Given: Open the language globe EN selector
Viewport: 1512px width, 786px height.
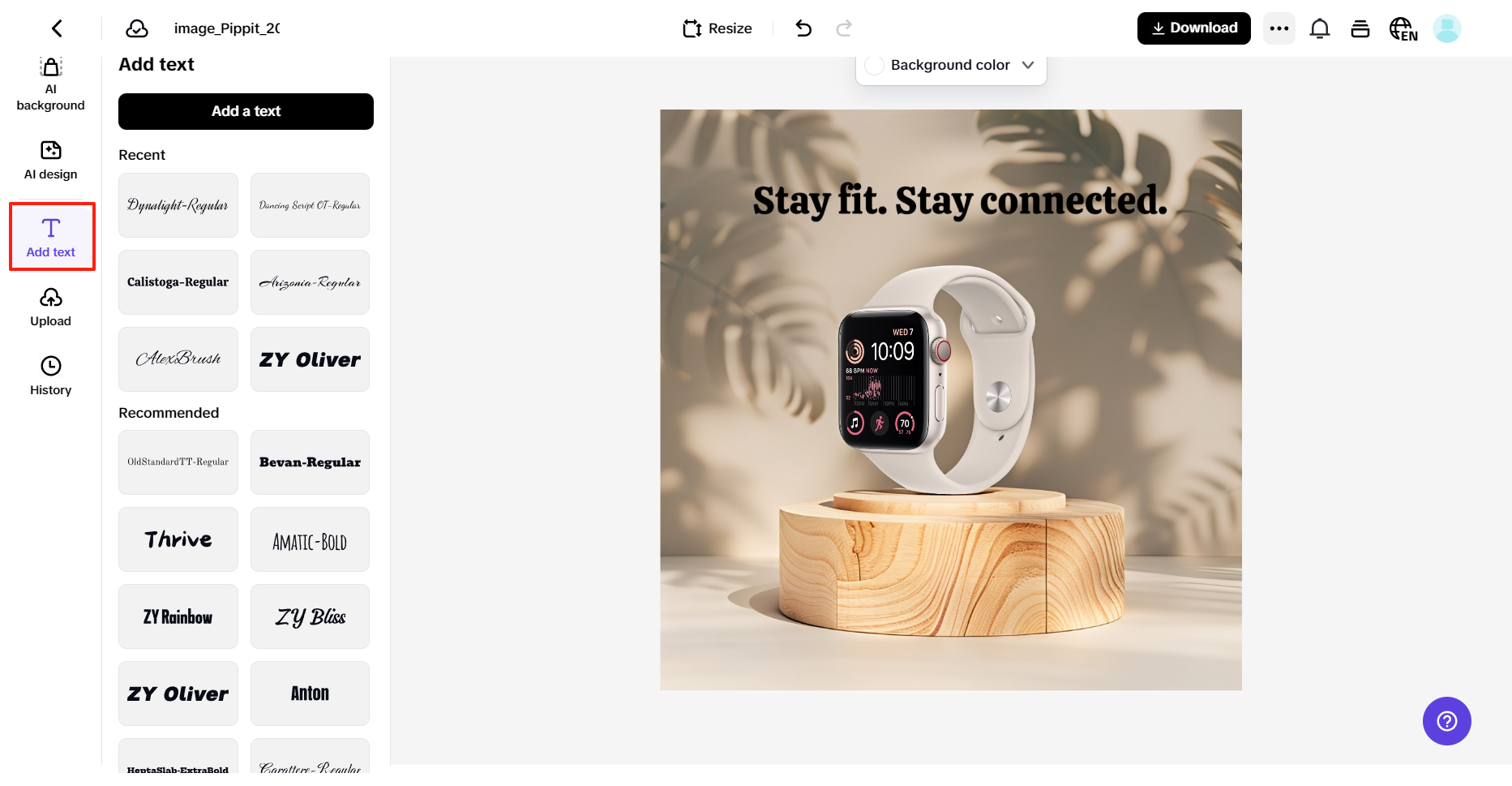Looking at the screenshot, I should pyautogui.click(x=1403, y=28).
